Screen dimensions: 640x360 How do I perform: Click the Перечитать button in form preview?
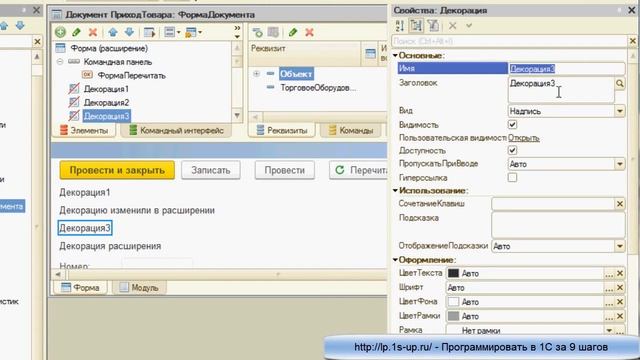358,170
